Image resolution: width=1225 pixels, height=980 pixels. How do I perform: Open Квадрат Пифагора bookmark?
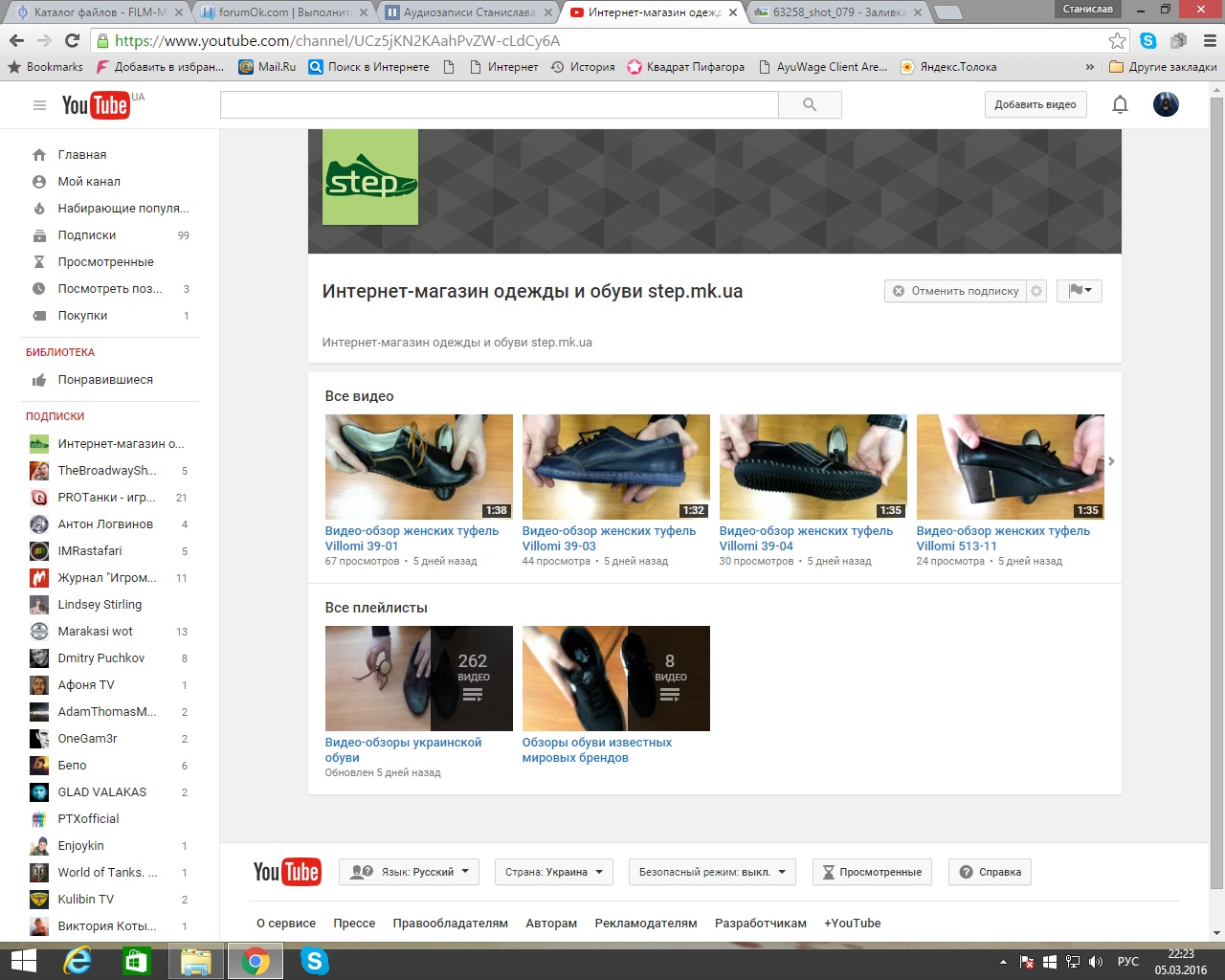(685, 67)
